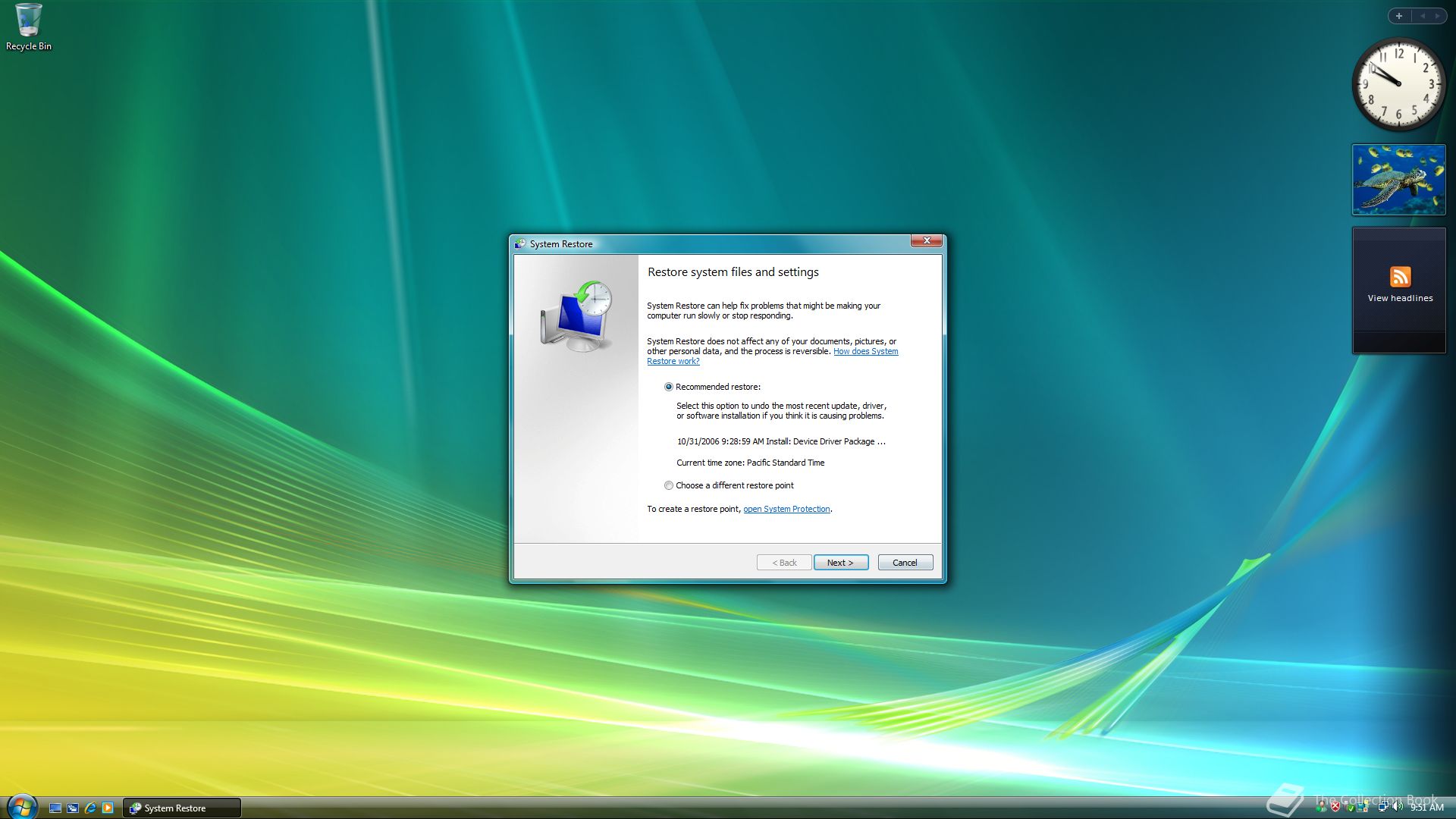Click the Windows Sidebar tray icon

(1363, 807)
